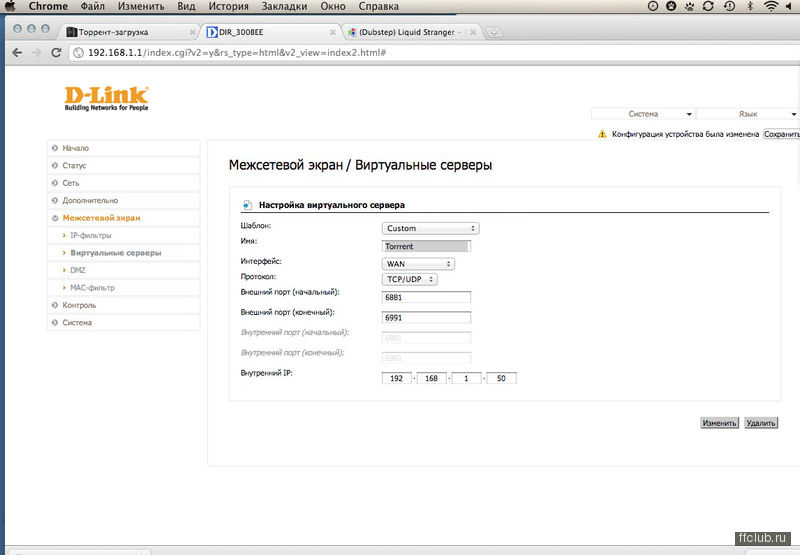Open DMZ submenu item

pos(123,270)
